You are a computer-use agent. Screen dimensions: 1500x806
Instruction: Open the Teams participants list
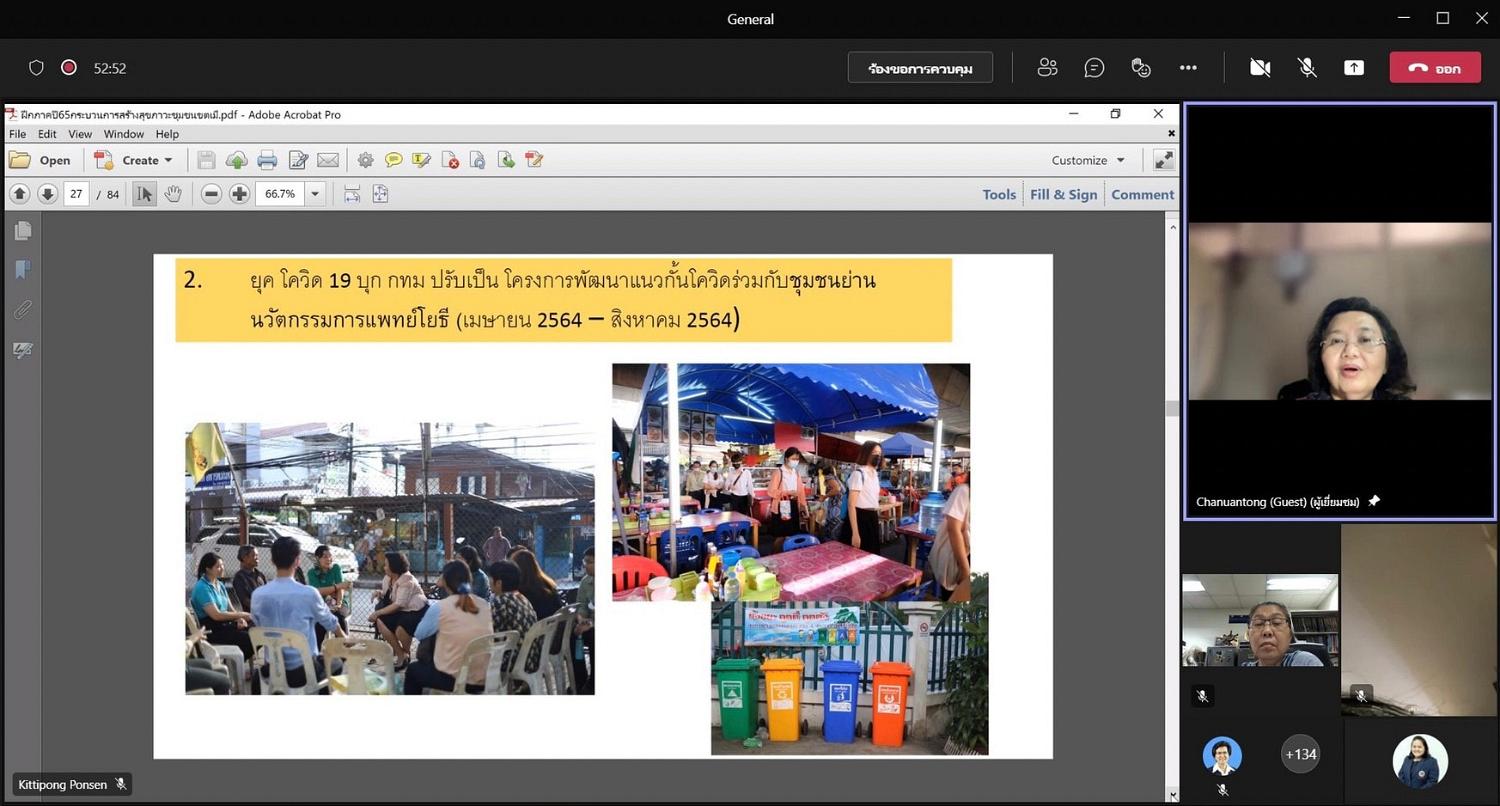(1047, 68)
